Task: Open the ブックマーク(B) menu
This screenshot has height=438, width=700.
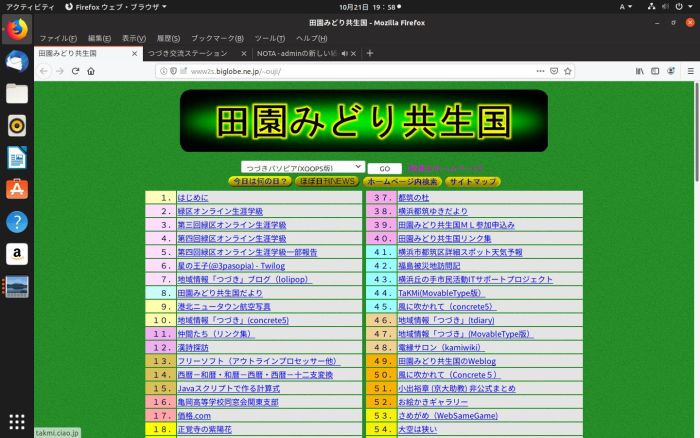Action: pyautogui.click(x=217, y=38)
